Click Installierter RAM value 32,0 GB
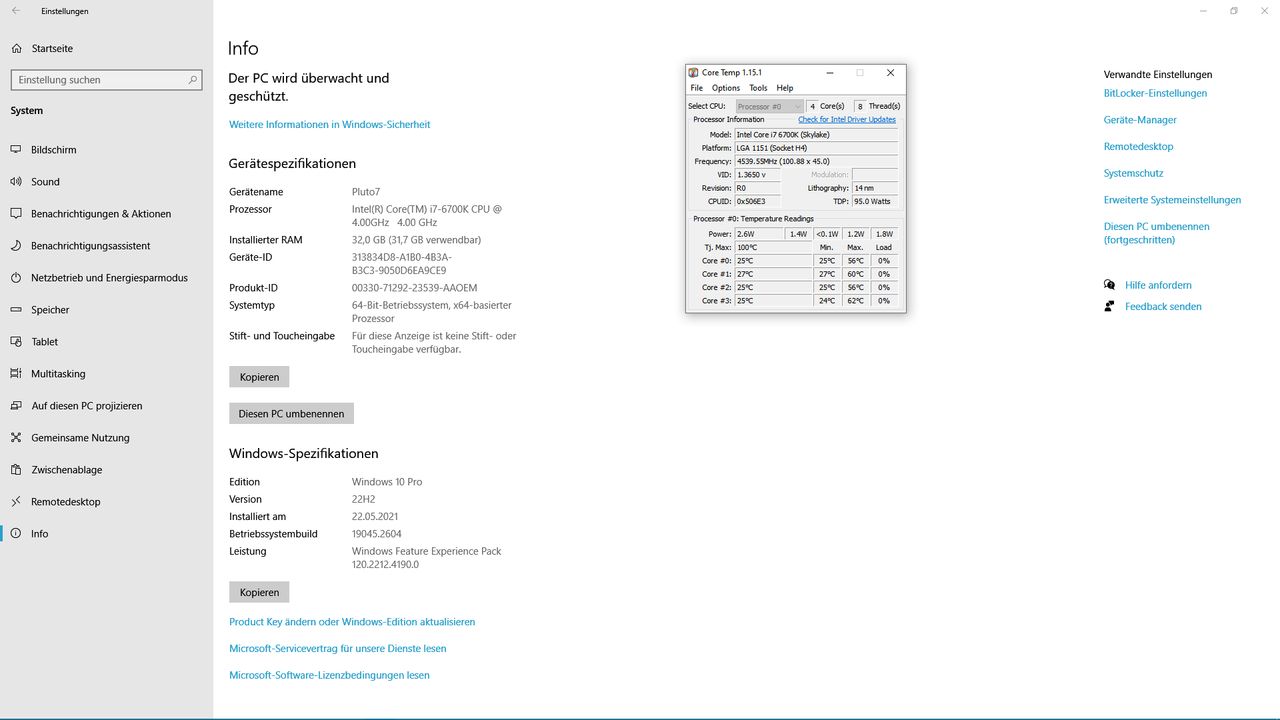 pos(416,240)
